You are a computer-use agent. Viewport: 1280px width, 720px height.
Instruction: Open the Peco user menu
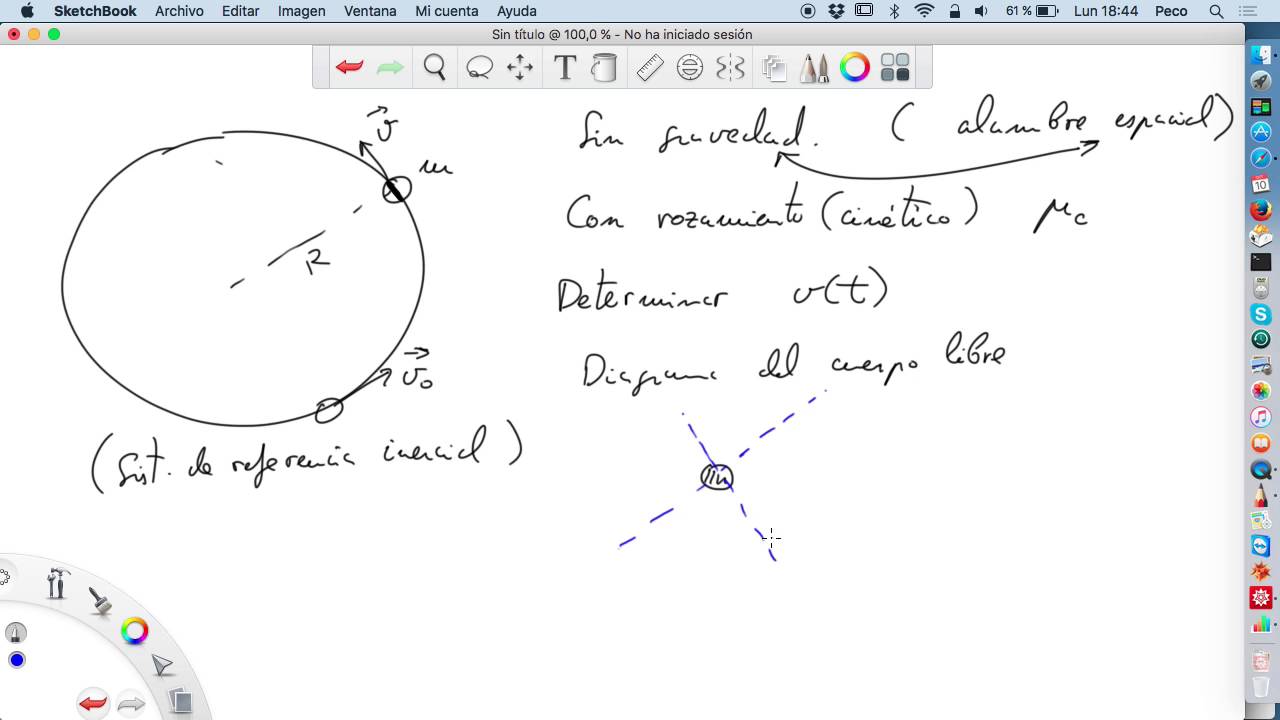point(1171,11)
